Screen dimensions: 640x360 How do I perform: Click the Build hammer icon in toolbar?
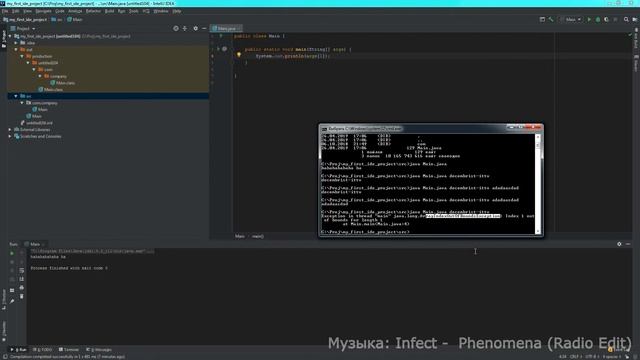pyautogui.click(x=551, y=19)
